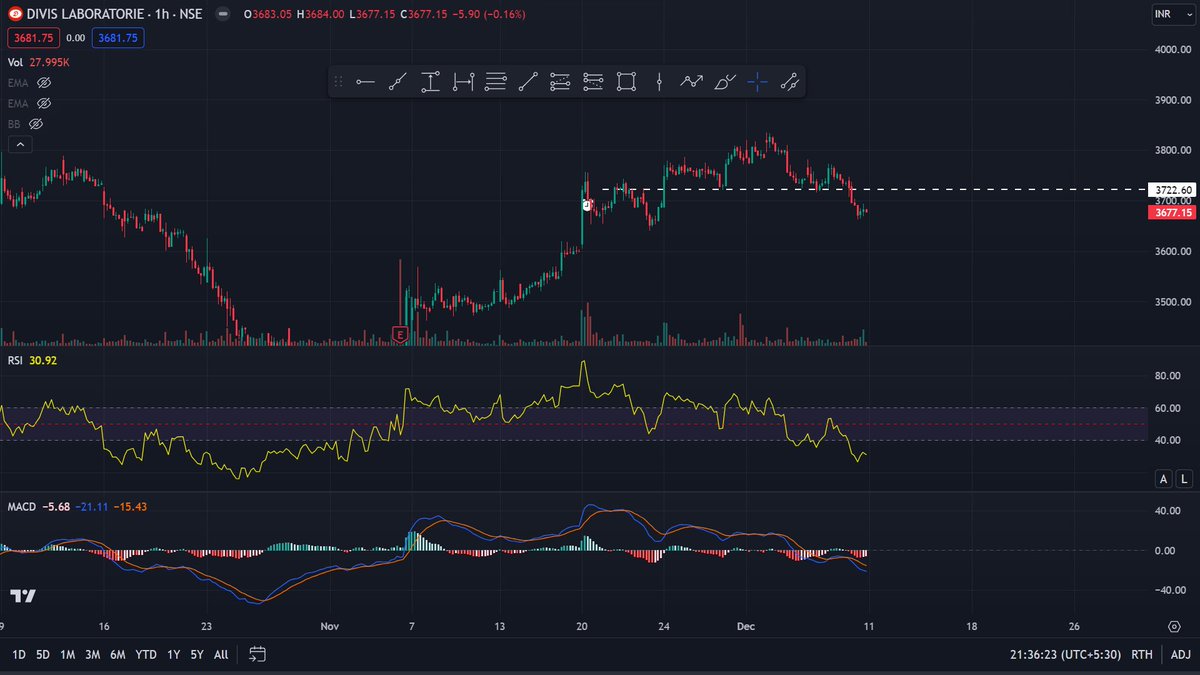Image resolution: width=1200 pixels, height=675 pixels.
Task: Open the go-to-date calendar icon
Action: click(257, 655)
